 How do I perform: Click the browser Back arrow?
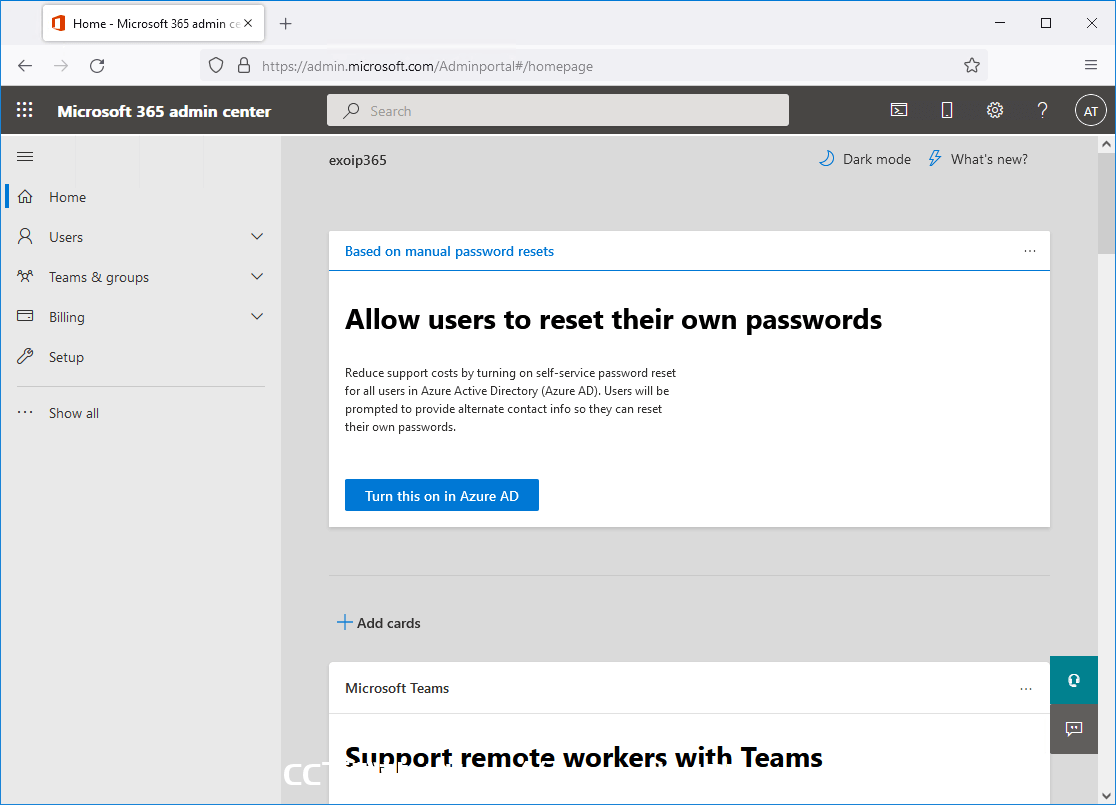point(25,65)
